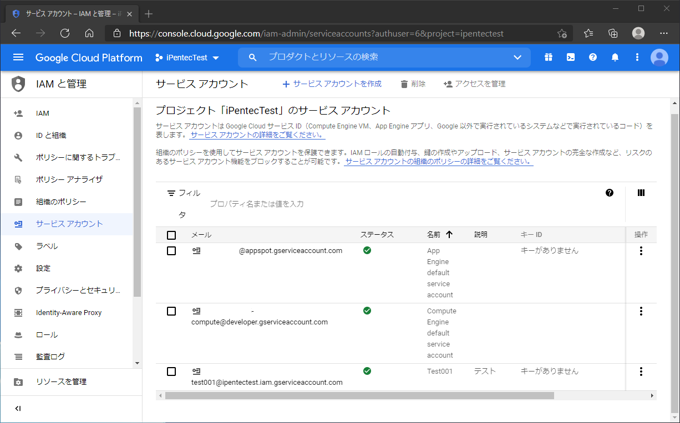
Task: Reload the browser page
Action: pyautogui.click(x=65, y=33)
